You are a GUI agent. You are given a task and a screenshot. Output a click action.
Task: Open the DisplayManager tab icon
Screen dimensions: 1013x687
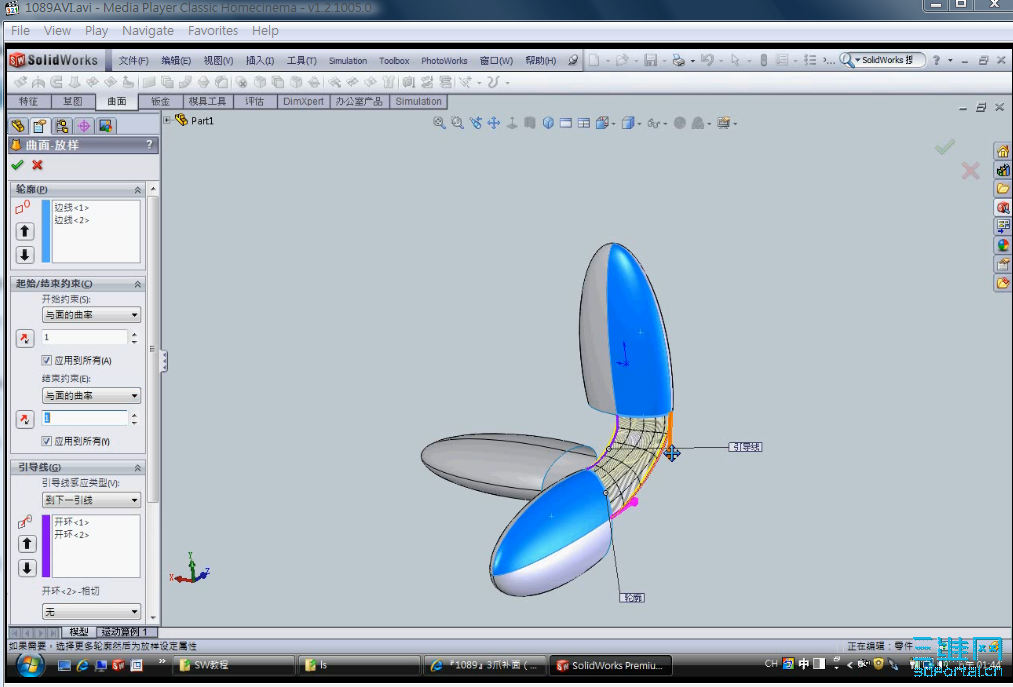(x=105, y=125)
